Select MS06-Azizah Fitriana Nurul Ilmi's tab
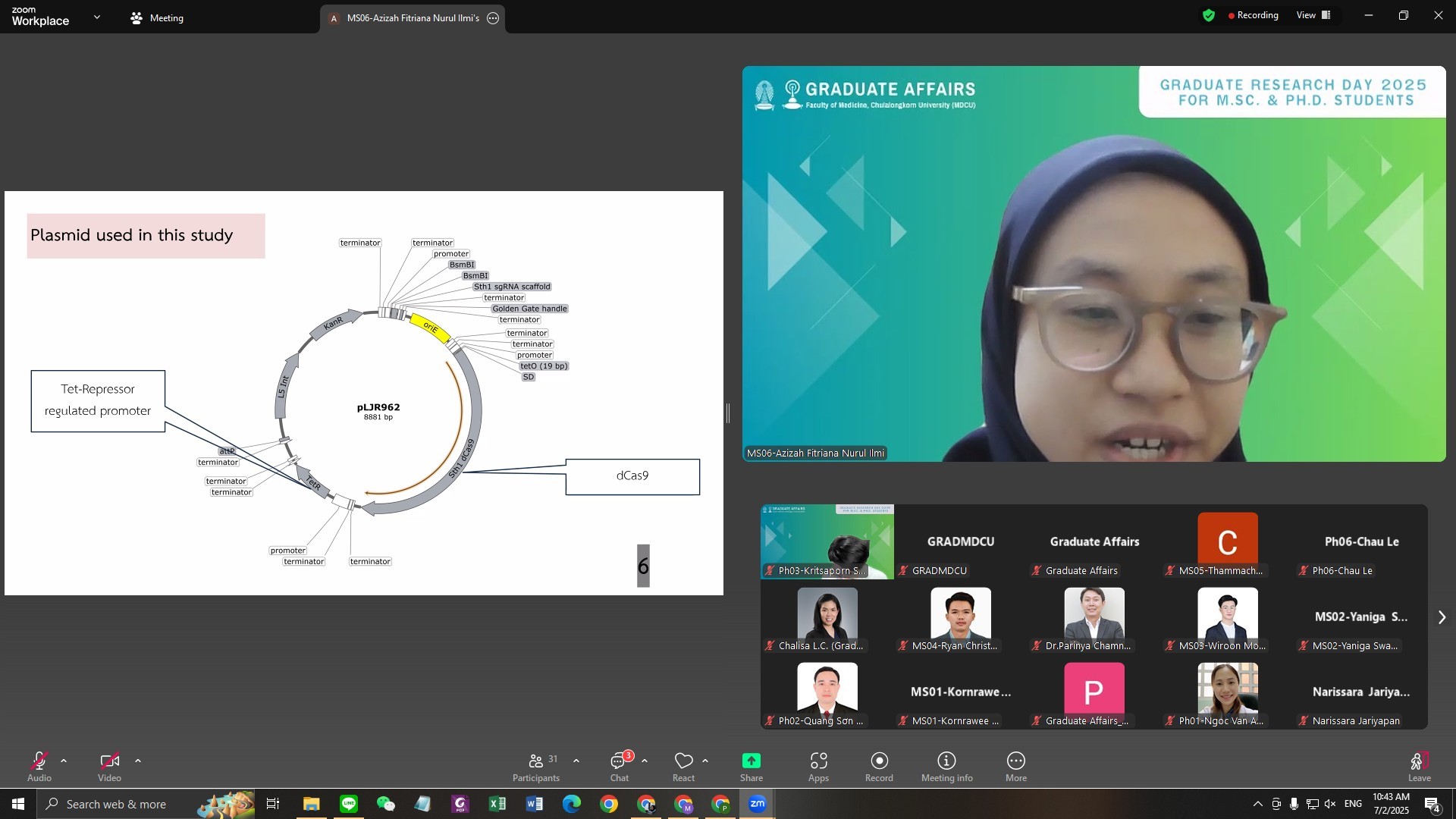Viewport: 1456px width, 819px height. coord(412,18)
